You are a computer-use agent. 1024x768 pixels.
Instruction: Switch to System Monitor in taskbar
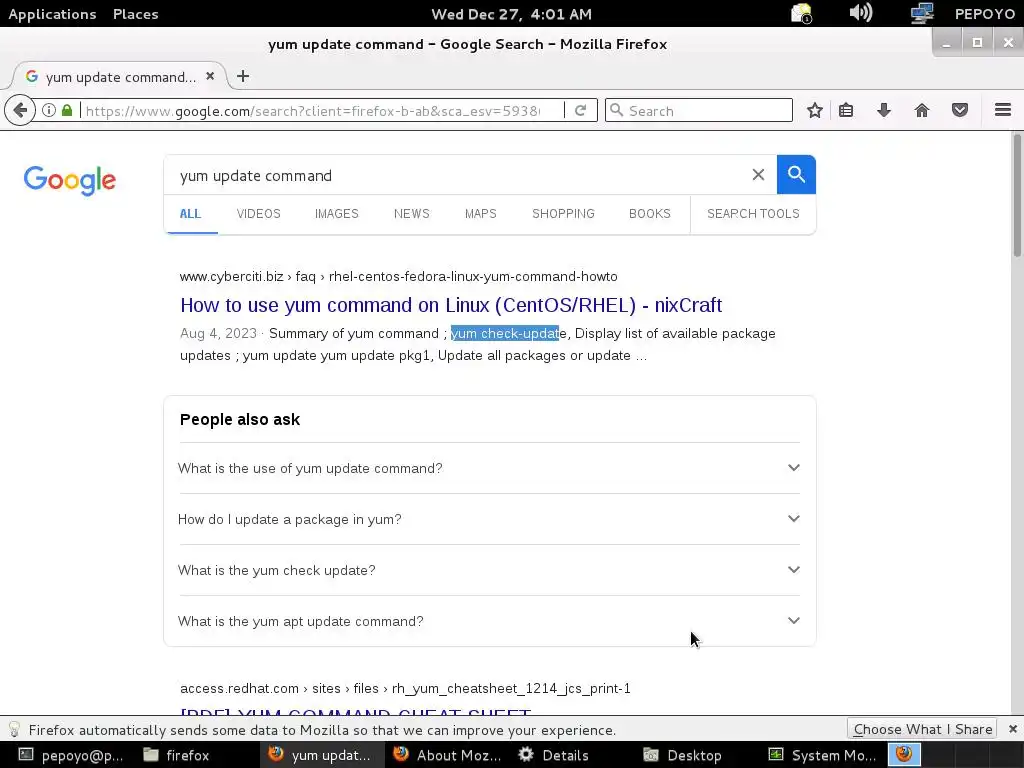click(x=822, y=755)
